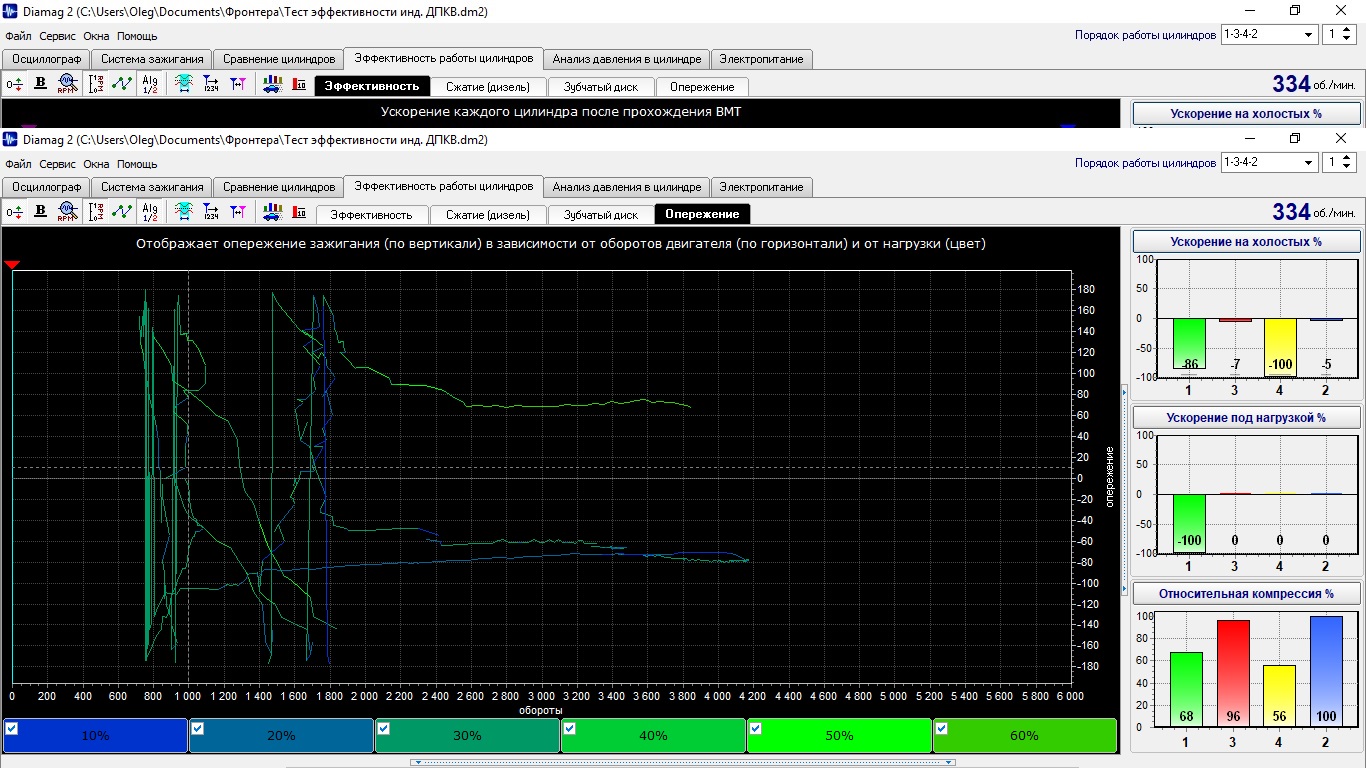The height and width of the screenshot is (768, 1366).
Task: Select Сжатие (дизель) sub-tab in front window
Action: (x=488, y=214)
